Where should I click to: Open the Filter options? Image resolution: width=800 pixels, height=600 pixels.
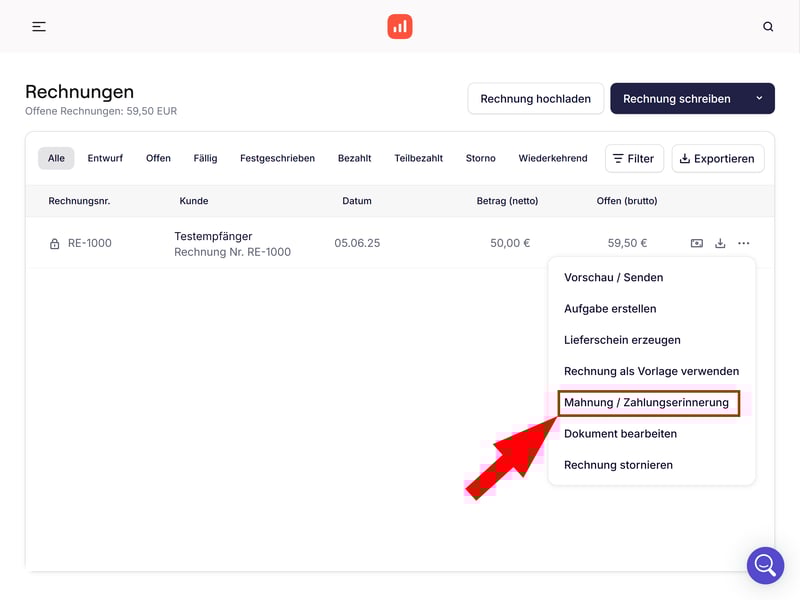[633, 158]
